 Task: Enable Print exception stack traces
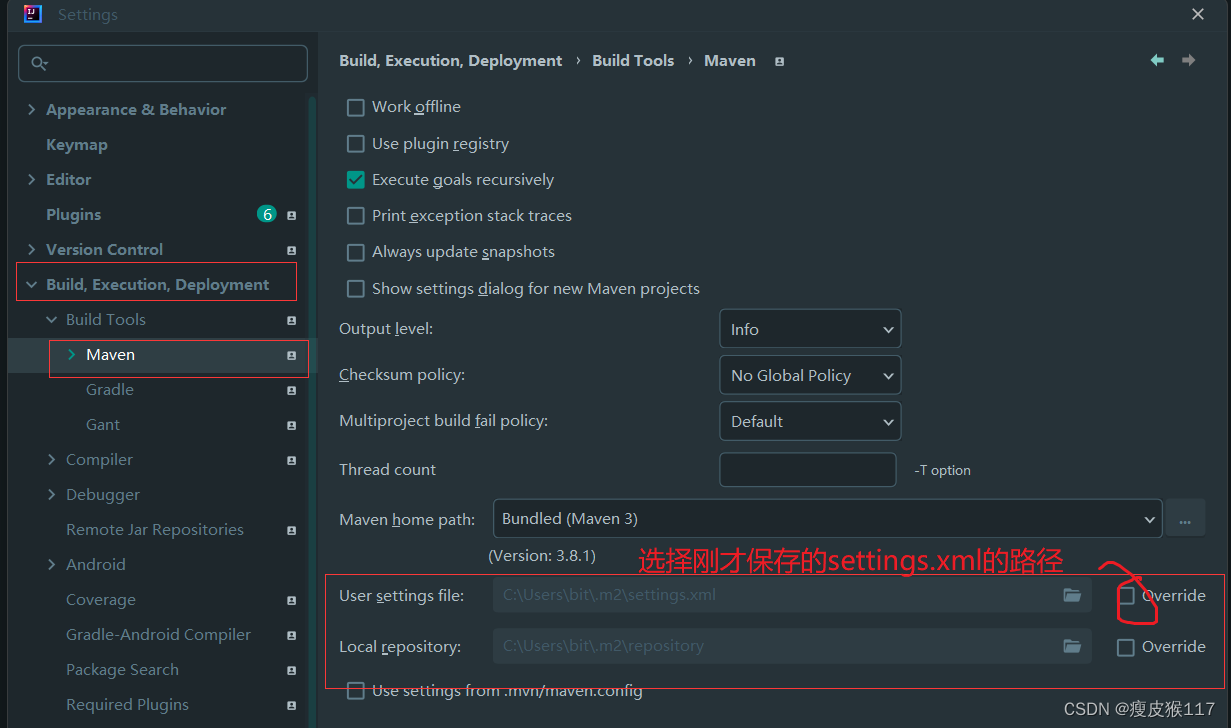(355, 216)
